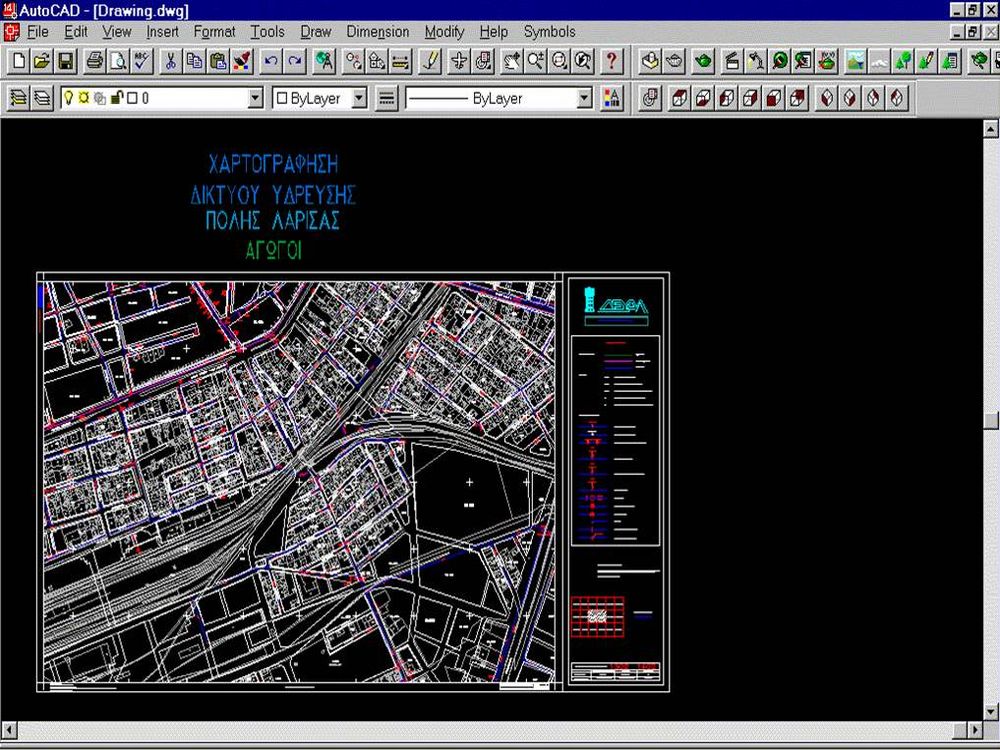Open the Edit menu
This screenshot has height=750, width=1000.
(76, 31)
